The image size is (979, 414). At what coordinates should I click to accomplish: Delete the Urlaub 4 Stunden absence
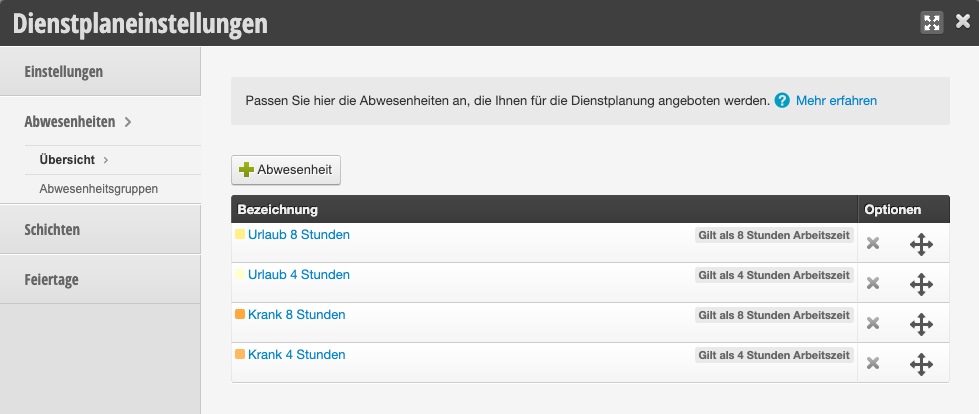[x=873, y=283]
